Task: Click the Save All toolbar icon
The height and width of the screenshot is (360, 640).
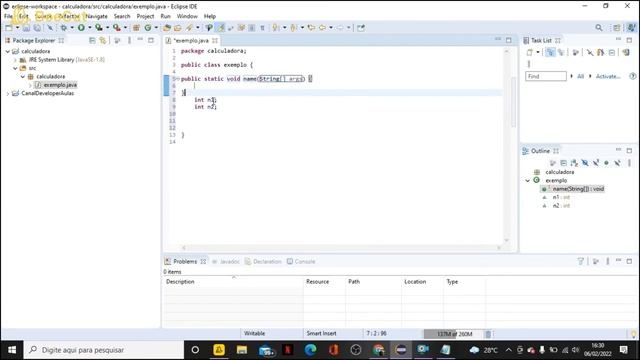Action: pyautogui.click(x=37, y=28)
